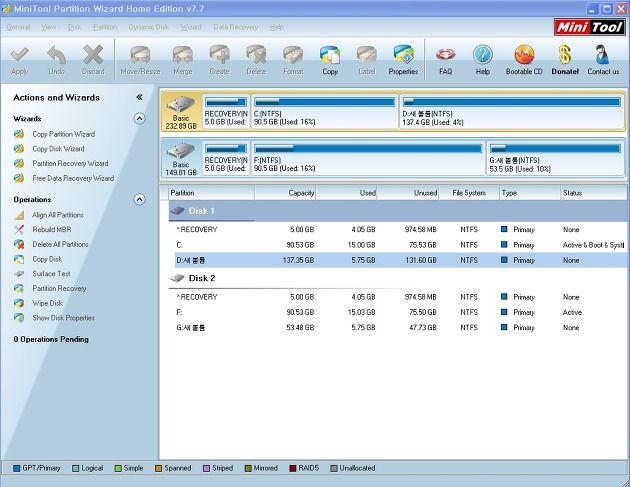Start Partition Recovery Wizard
Screen dimensions: 630x487
[70, 164]
